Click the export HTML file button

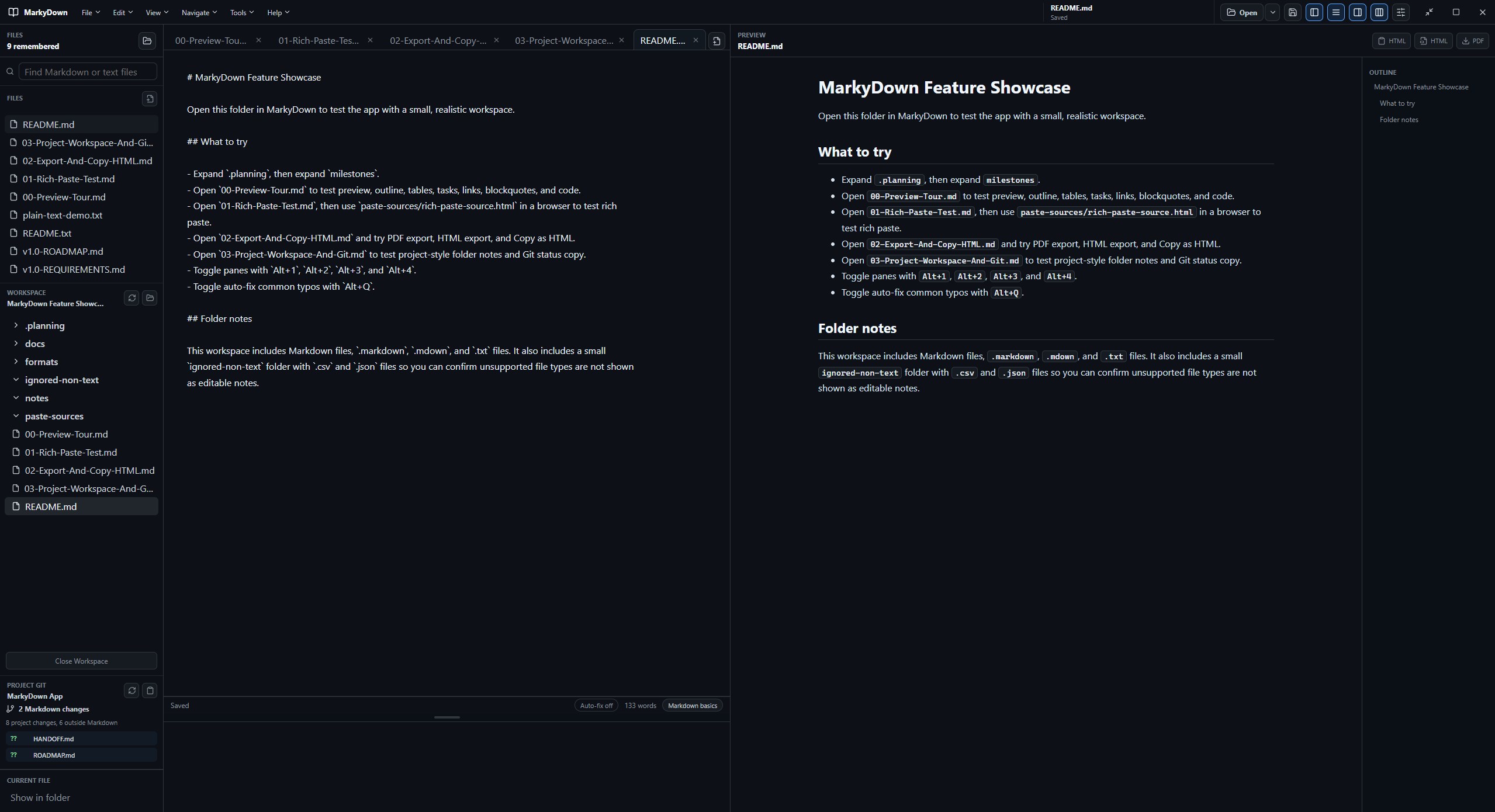point(1433,41)
